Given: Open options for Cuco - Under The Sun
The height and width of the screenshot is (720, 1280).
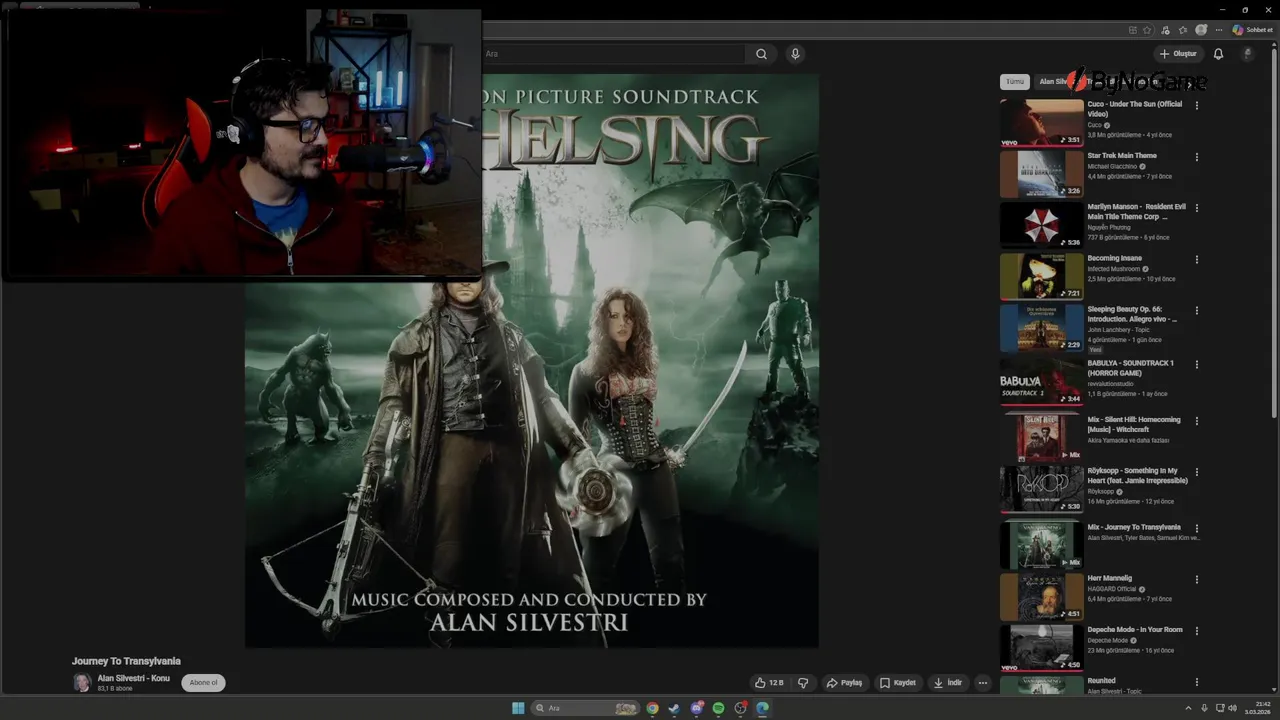Looking at the screenshot, I should click(x=1197, y=105).
